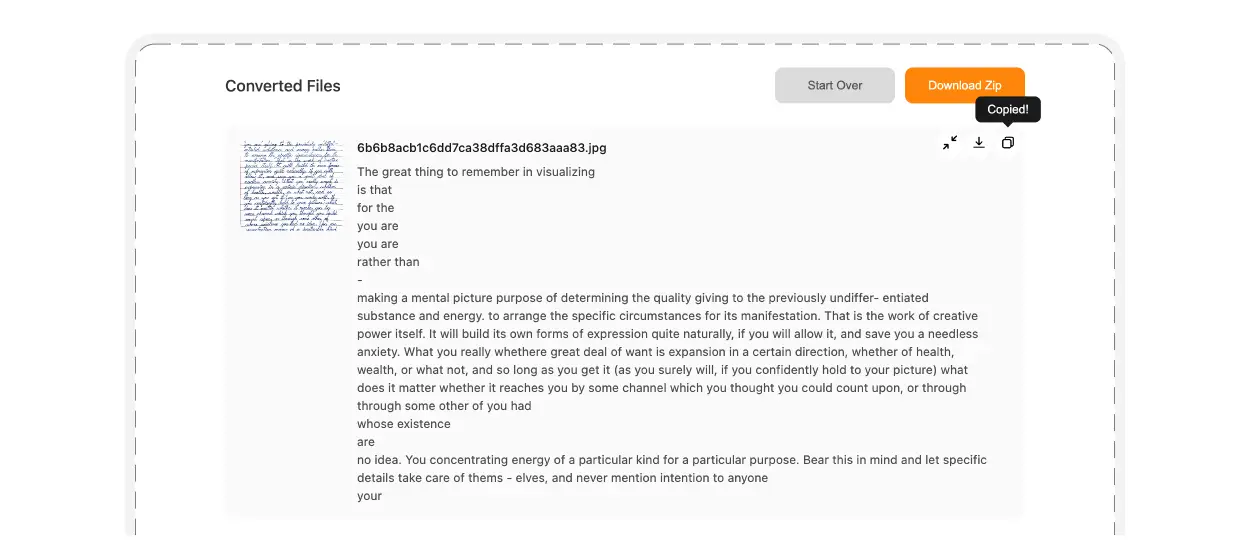Click the line "The great thing to remember in visualizing"
Screen dimensions: 1260x560
(x=476, y=172)
